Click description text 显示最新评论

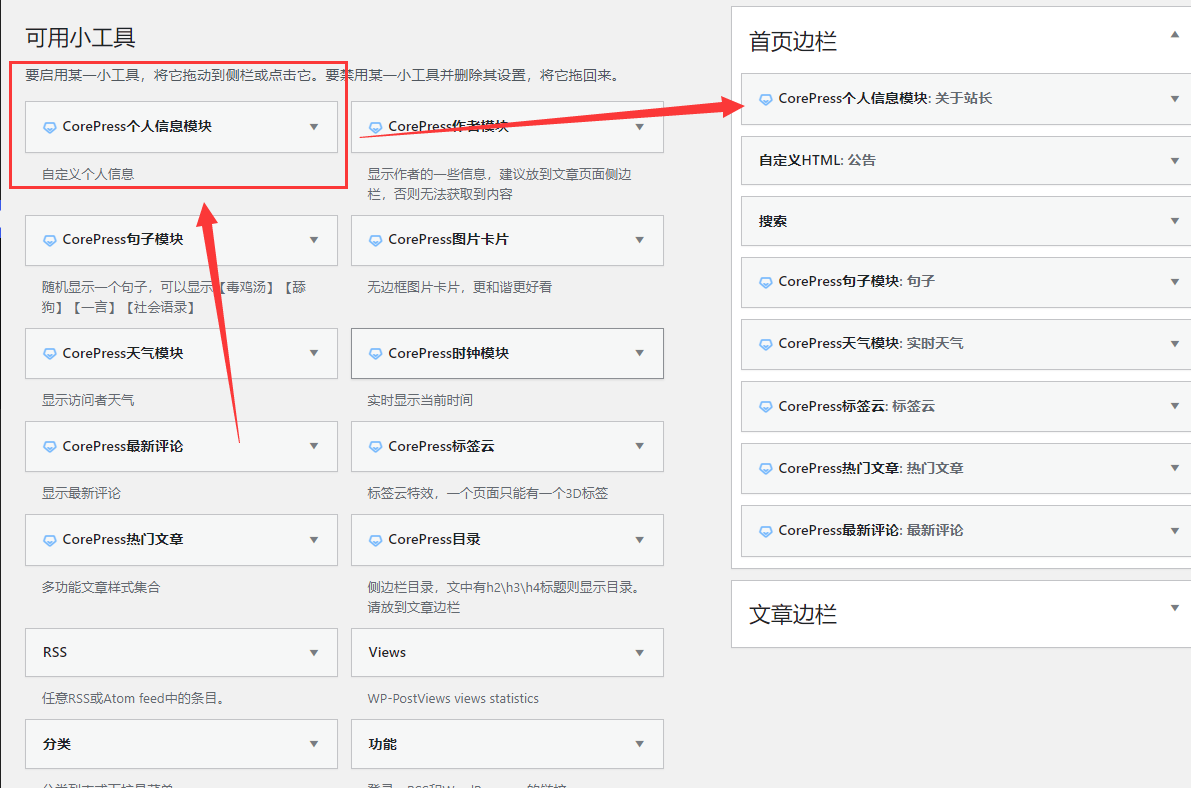tap(81, 493)
